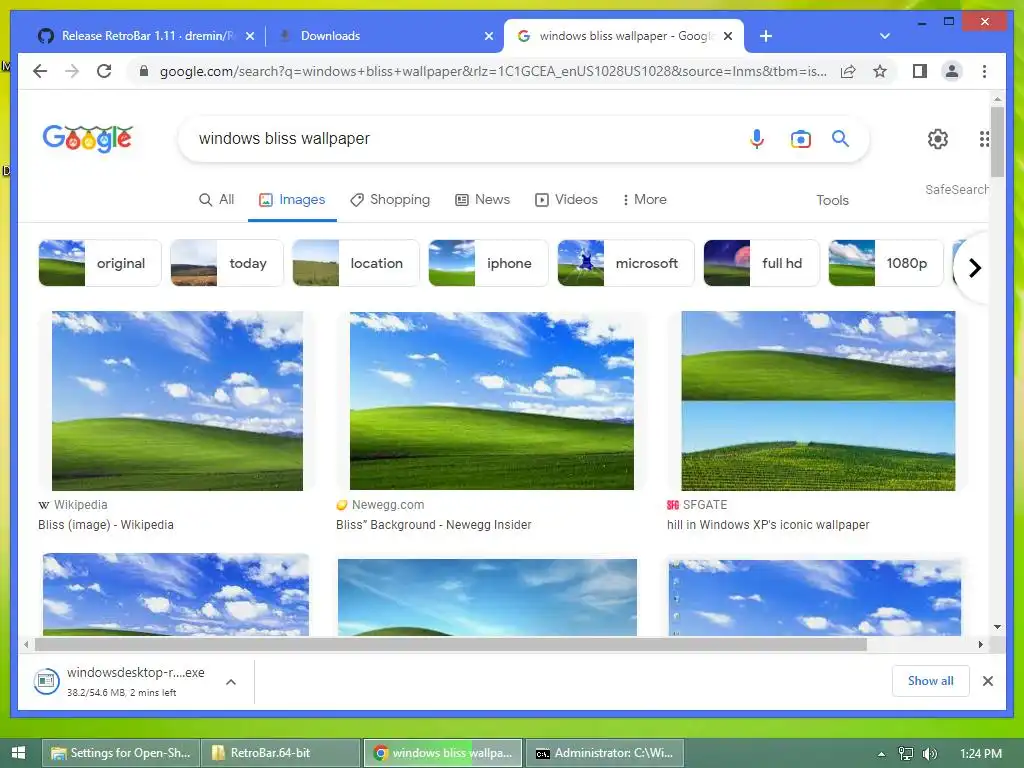Close the windows bliss wallpaper tab
Screen dimensions: 1024x768
click(728, 36)
